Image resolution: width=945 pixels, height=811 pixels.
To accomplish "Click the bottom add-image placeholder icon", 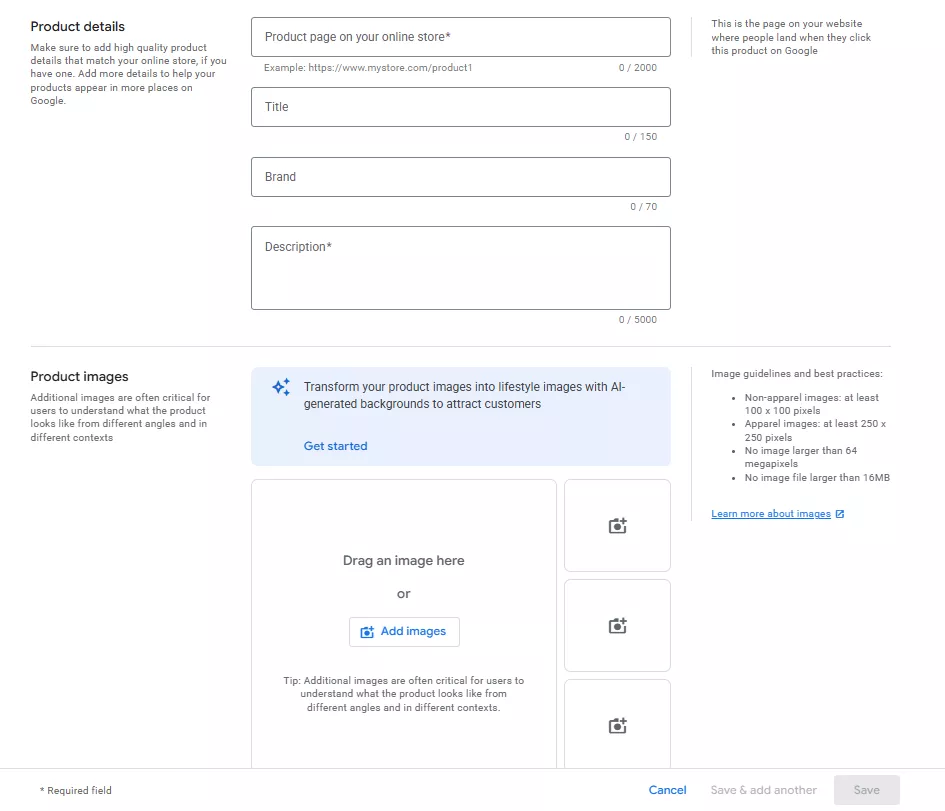I will [618, 726].
